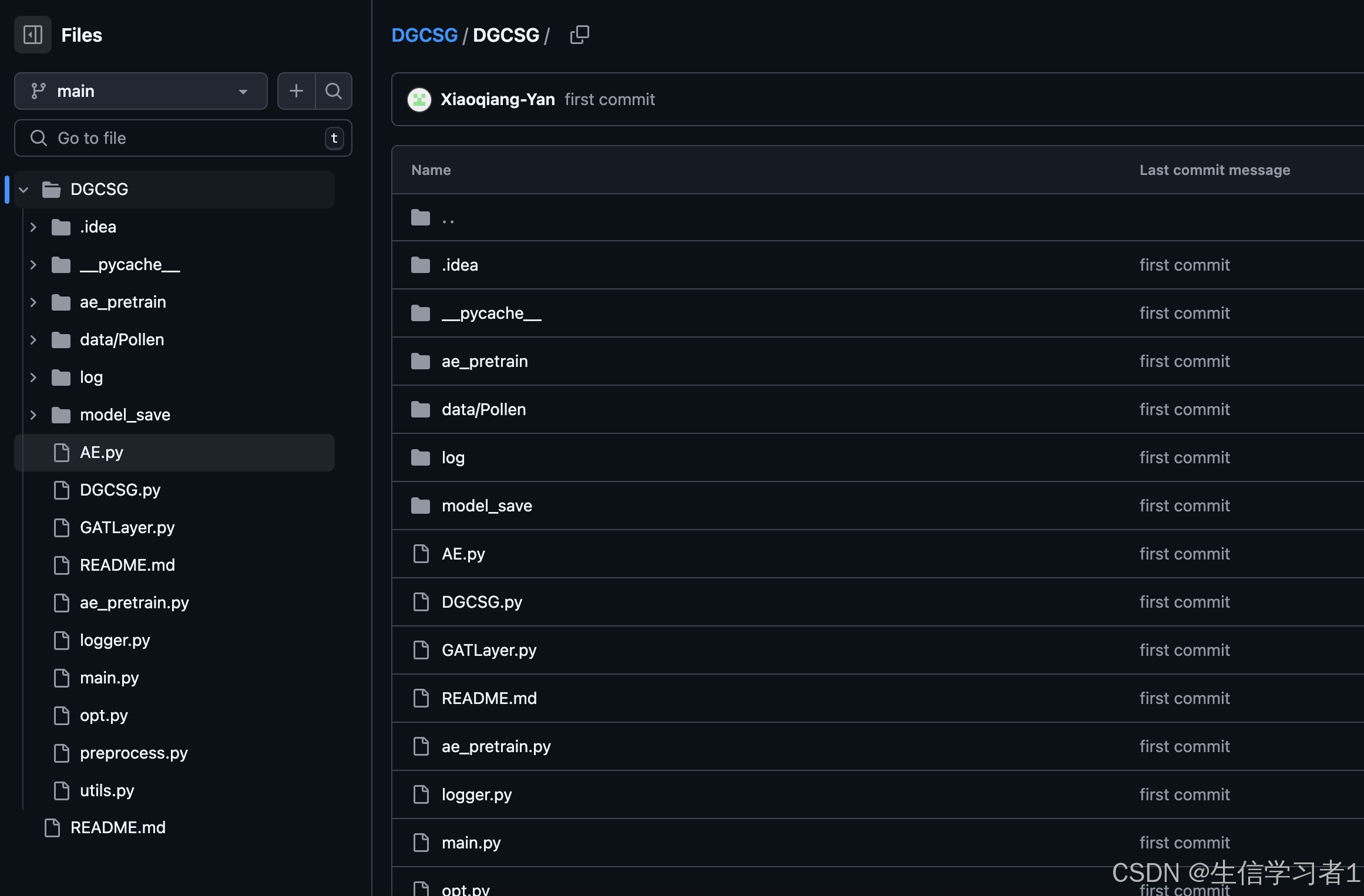Open DGCSG.py in the file table
1364x896 pixels.
click(x=482, y=602)
